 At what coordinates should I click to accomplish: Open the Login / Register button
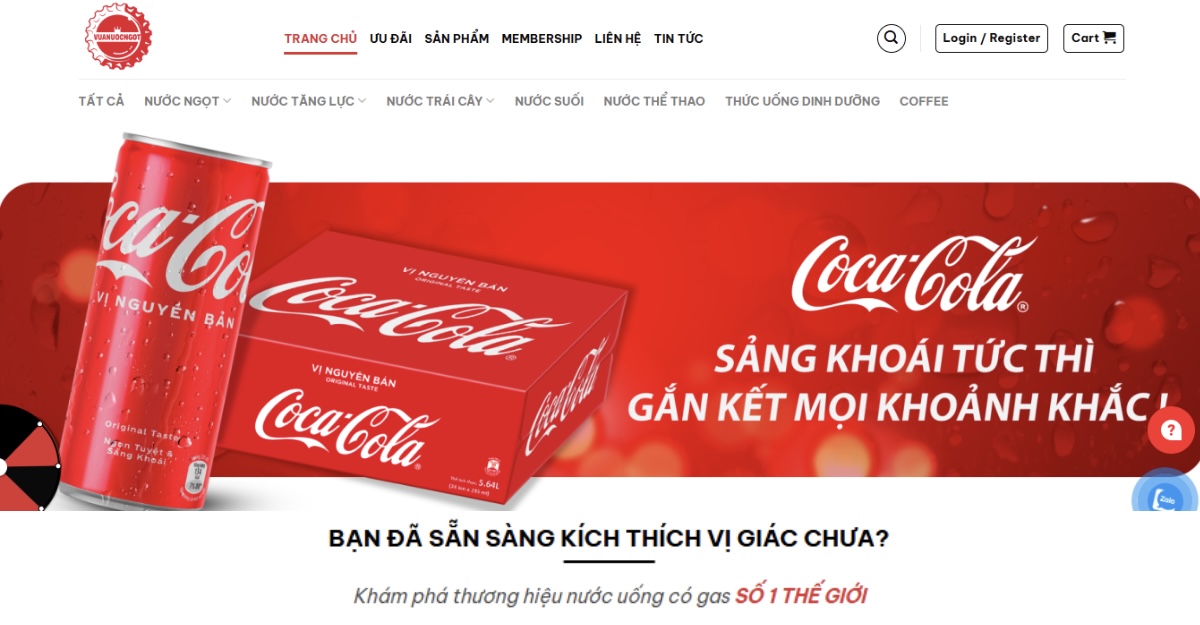pyautogui.click(x=991, y=38)
